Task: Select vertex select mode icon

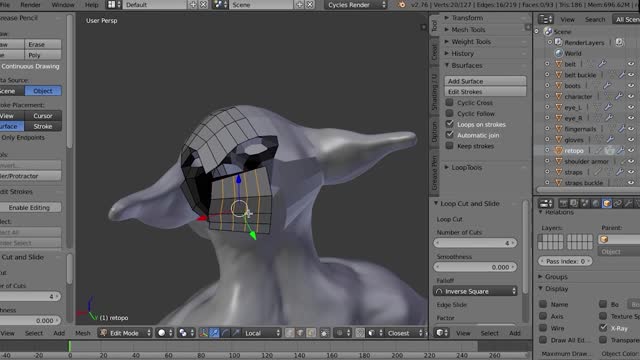Action: 289,333
